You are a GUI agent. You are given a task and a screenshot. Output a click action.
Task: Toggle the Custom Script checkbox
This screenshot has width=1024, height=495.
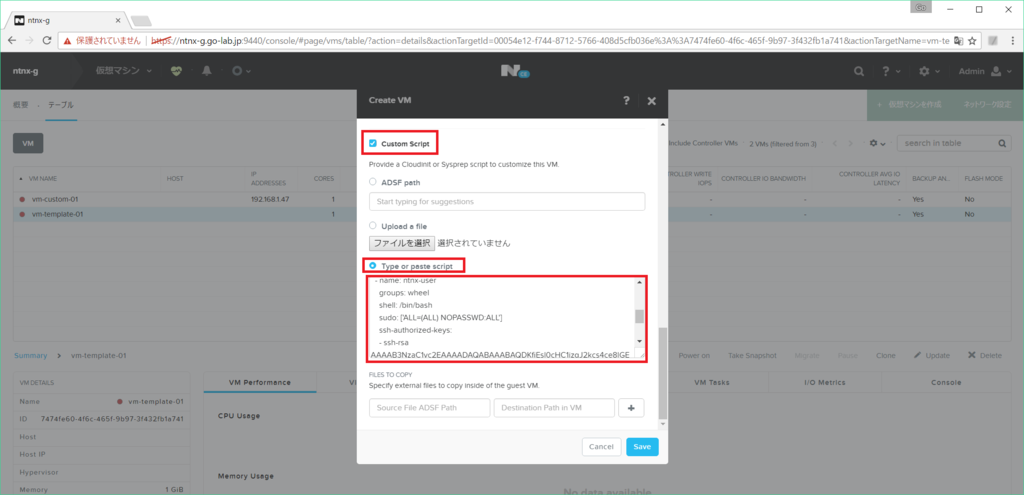point(373,143)
